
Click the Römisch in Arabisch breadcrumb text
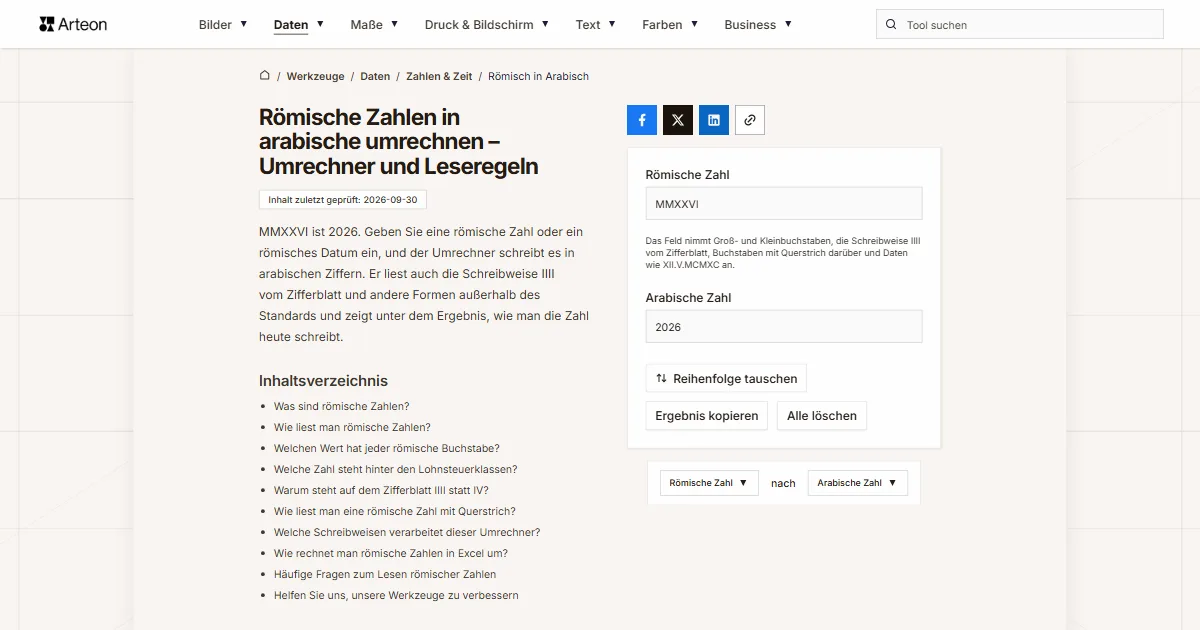(x=539, y=76)
